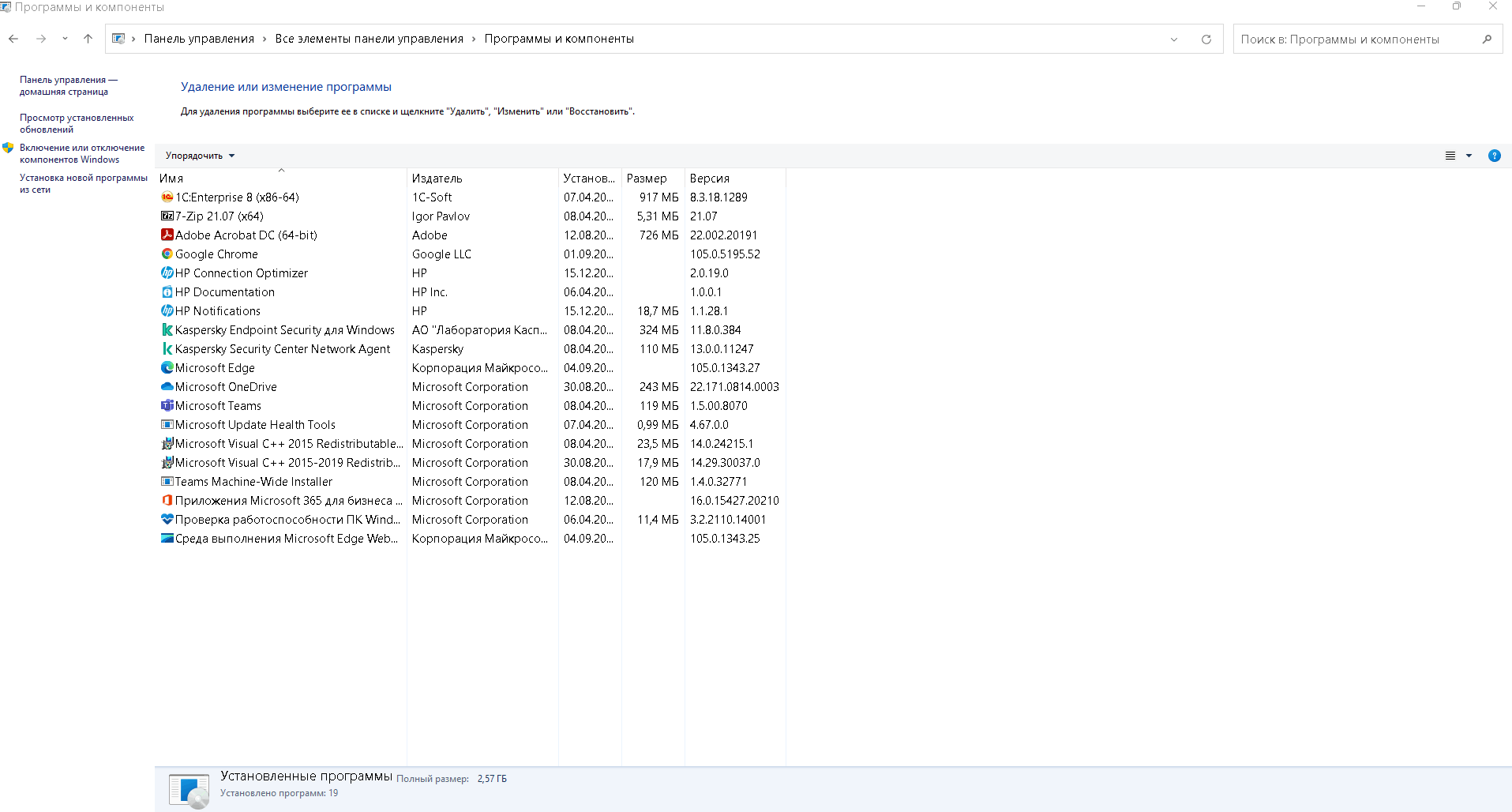Click the Edge WebView runtime icon
The width and height of the screenshot is (1512, 812).
pyautogui.click(x=167, y=539)
